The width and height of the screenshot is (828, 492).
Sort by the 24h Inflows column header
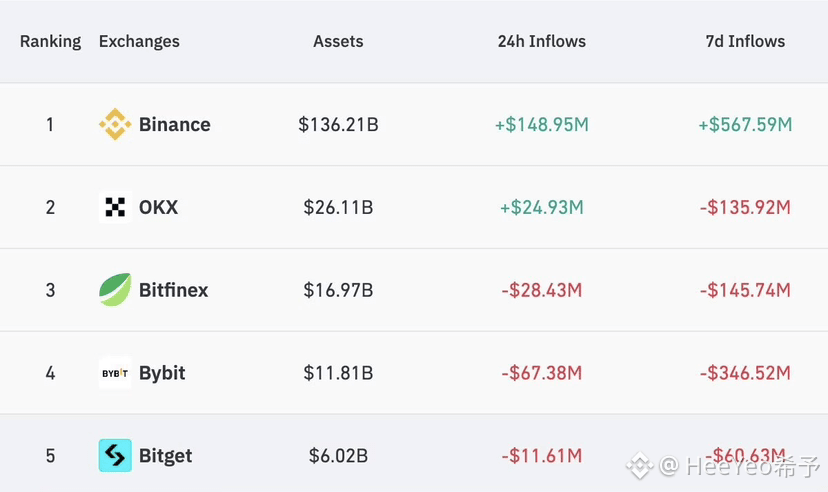542,41
